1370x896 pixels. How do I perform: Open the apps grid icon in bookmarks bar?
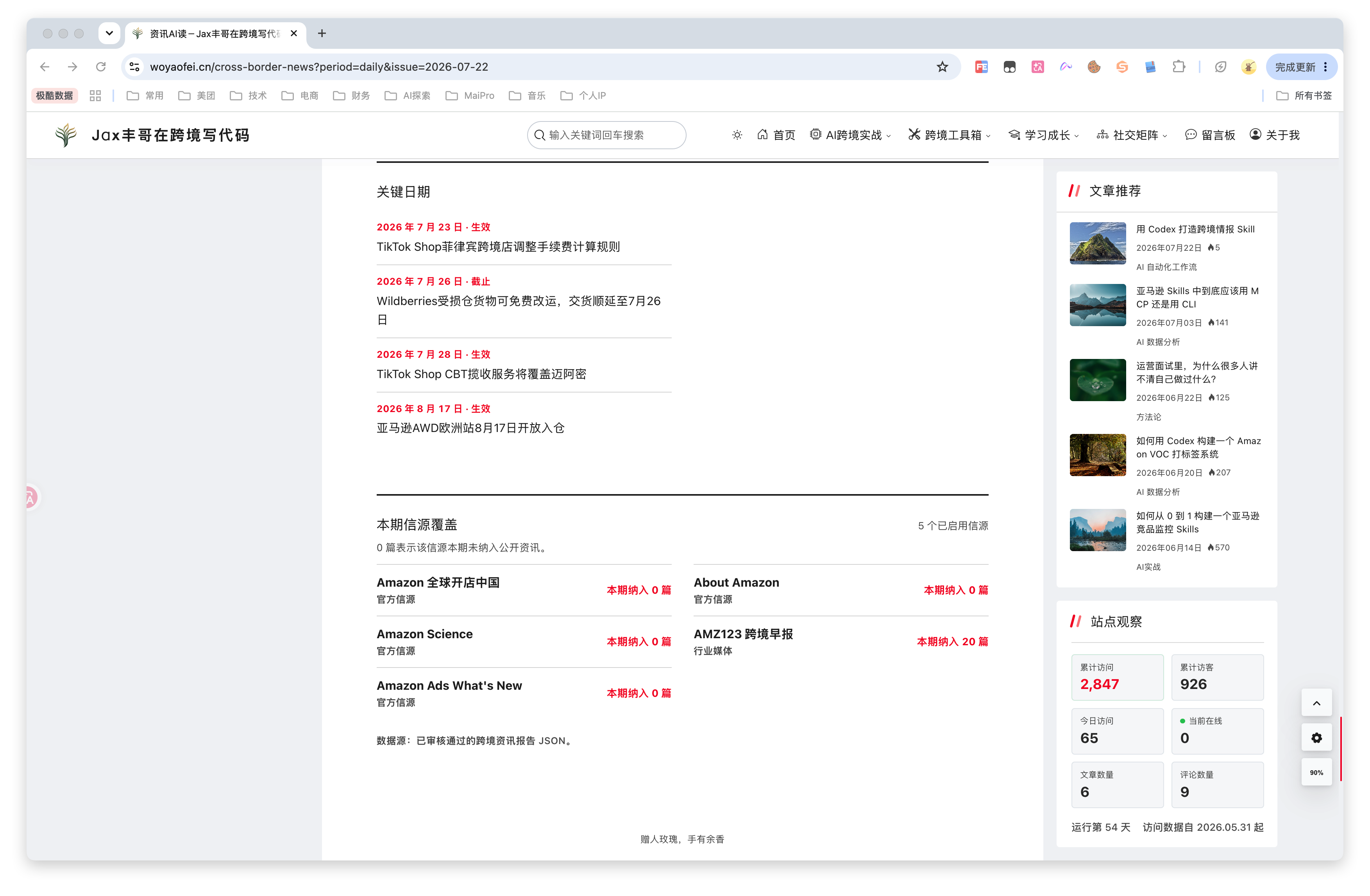click(95, 96)
